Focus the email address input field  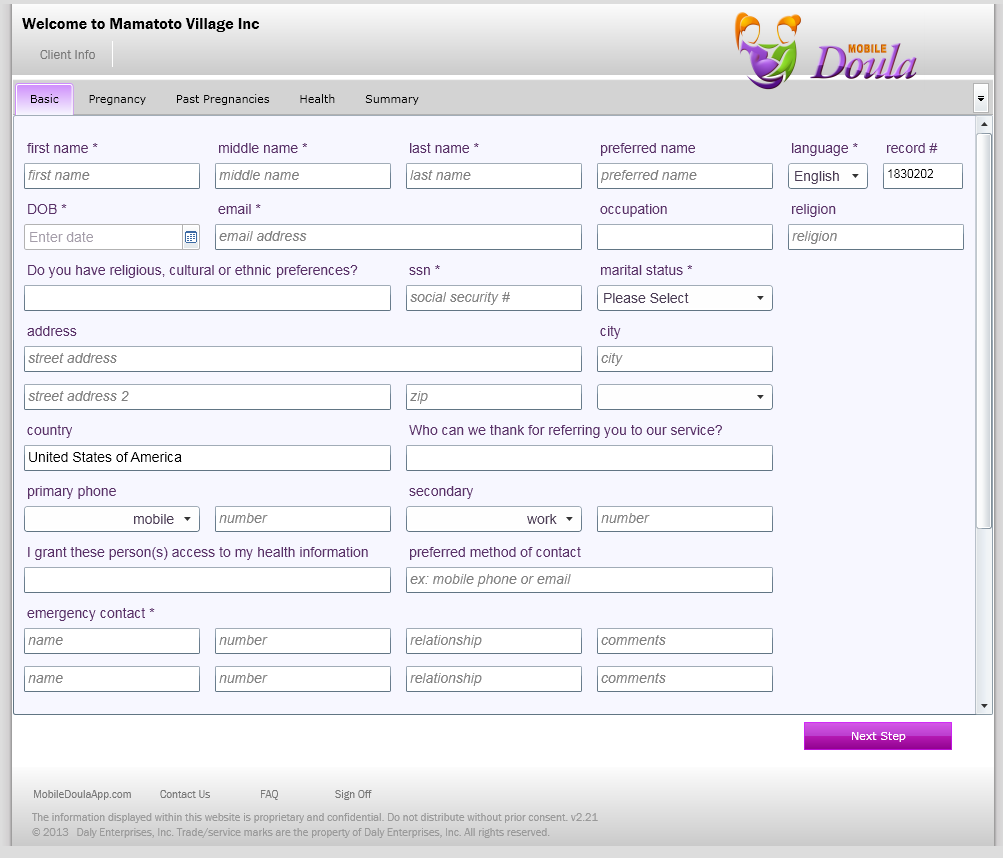tap(398, 237)
